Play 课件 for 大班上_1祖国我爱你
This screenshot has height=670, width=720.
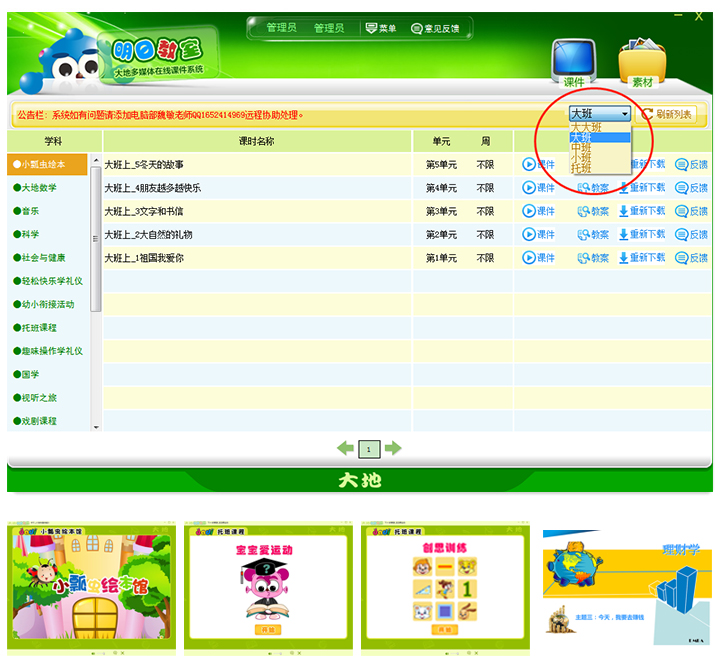[x=538, y=258]
